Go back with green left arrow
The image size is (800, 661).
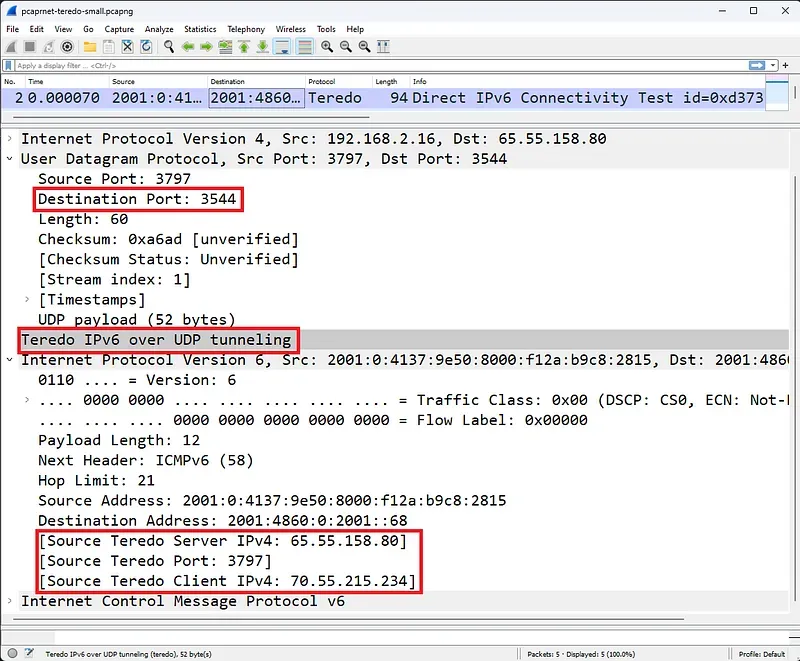point(188,47)
